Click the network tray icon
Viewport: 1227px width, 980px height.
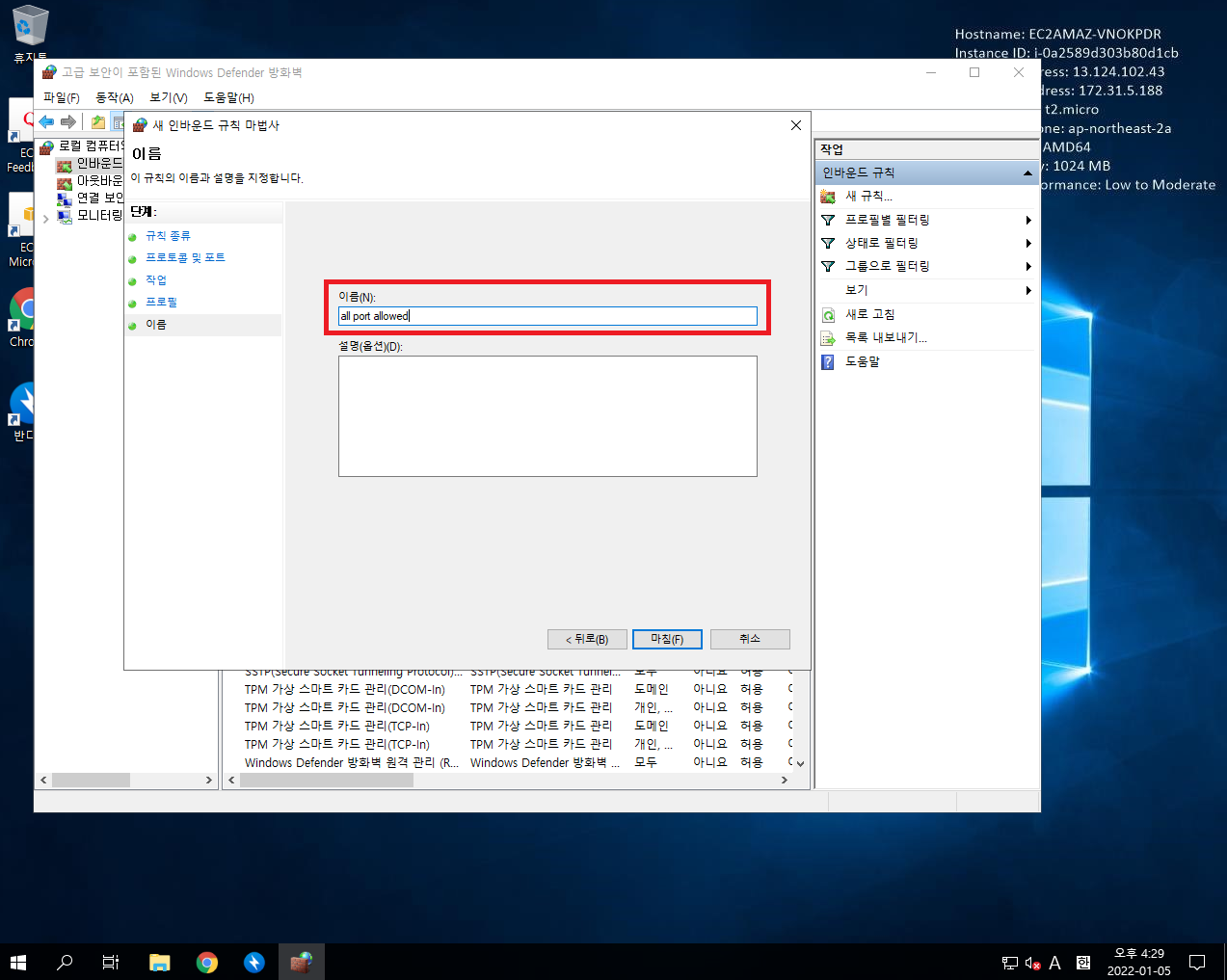[x=1009, y=963]
